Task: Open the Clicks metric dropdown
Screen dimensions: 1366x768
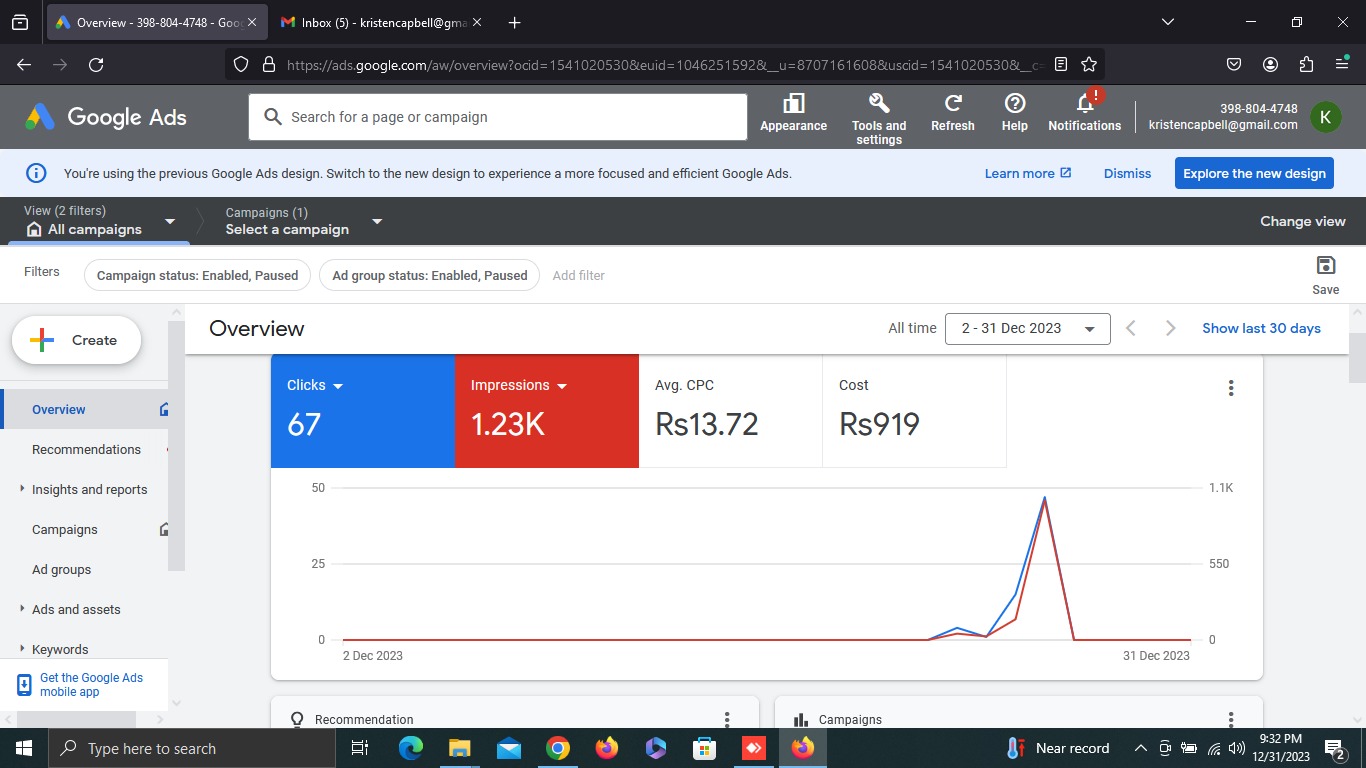Action: pyautogui.click(x=338, y=386)
